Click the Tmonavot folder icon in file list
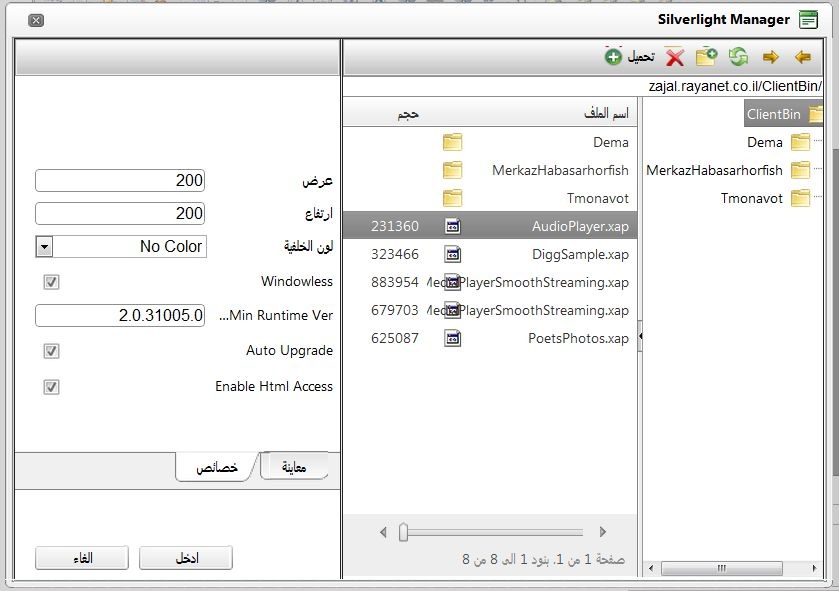839x591 pixels. click(x=452, y=198)
